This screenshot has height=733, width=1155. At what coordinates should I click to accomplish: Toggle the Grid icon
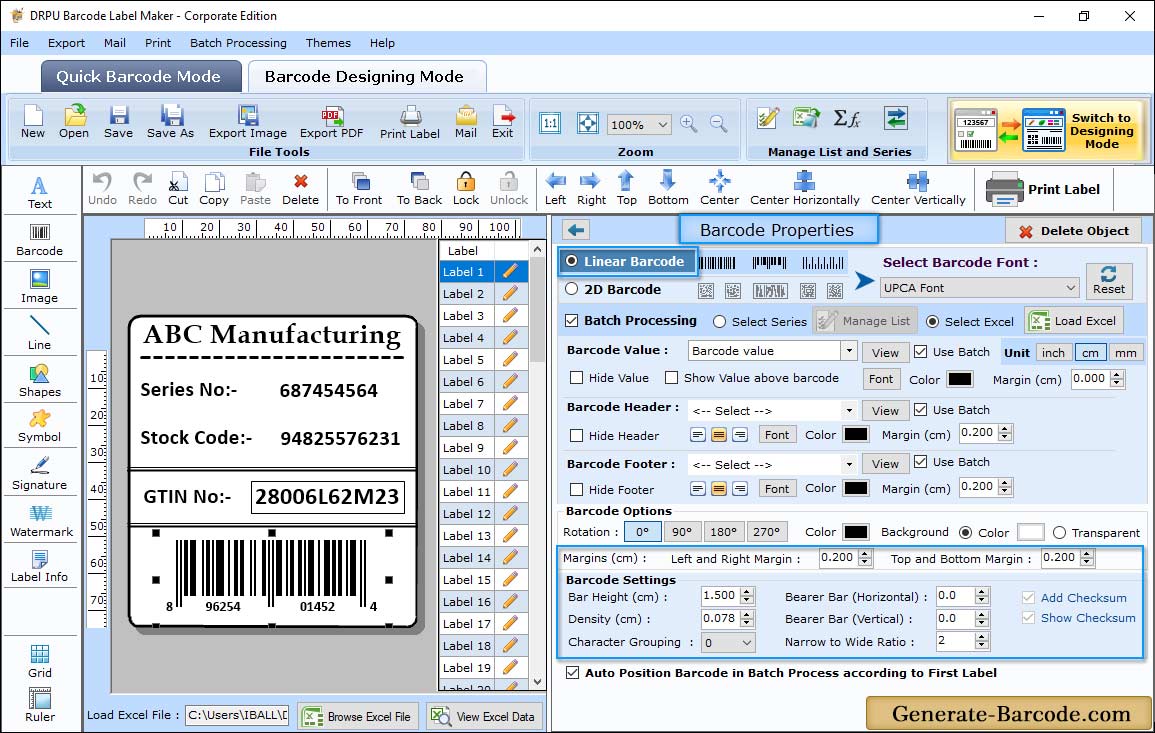point(40,662)
